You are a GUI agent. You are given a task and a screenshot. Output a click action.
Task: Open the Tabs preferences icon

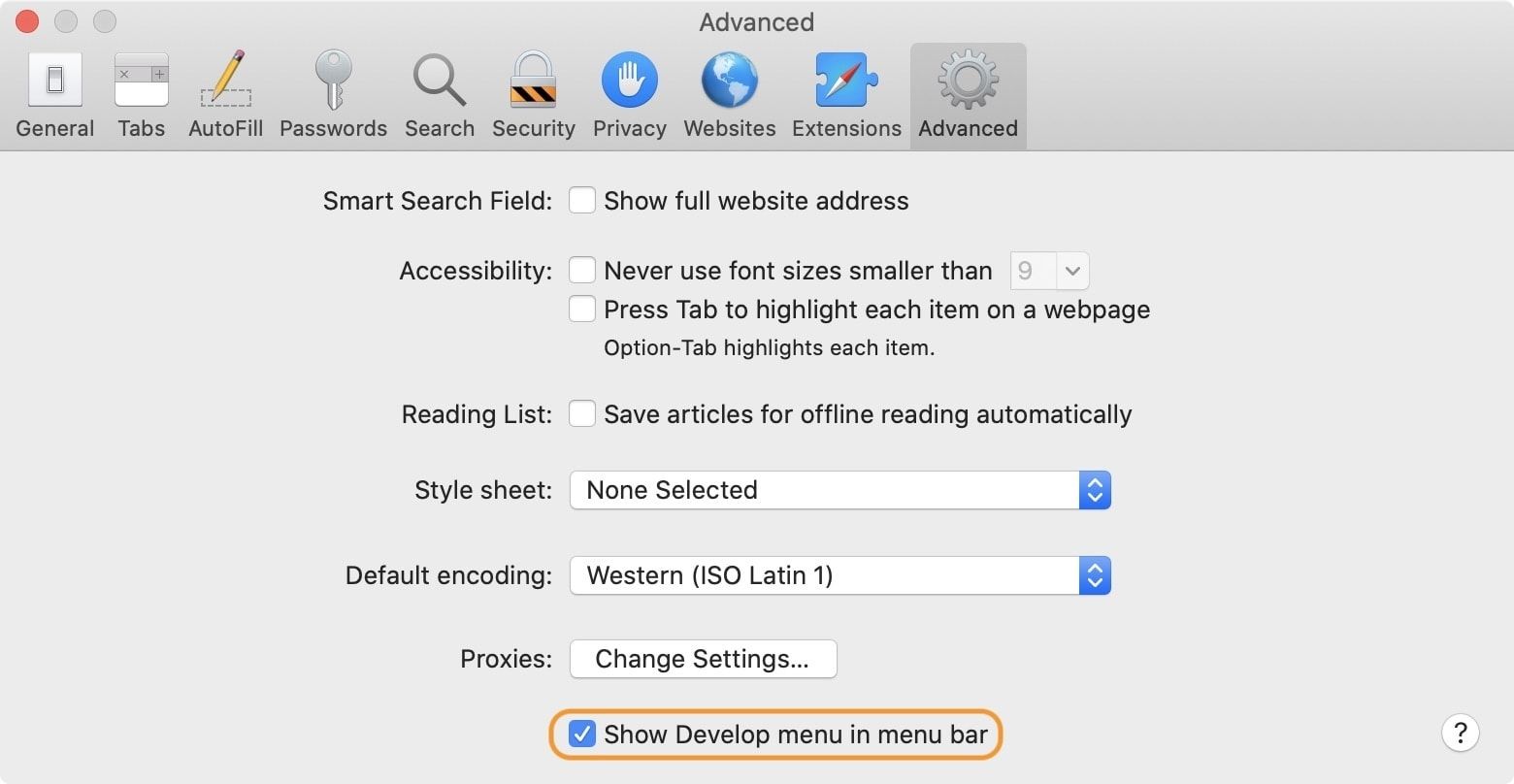click(141, 81)
